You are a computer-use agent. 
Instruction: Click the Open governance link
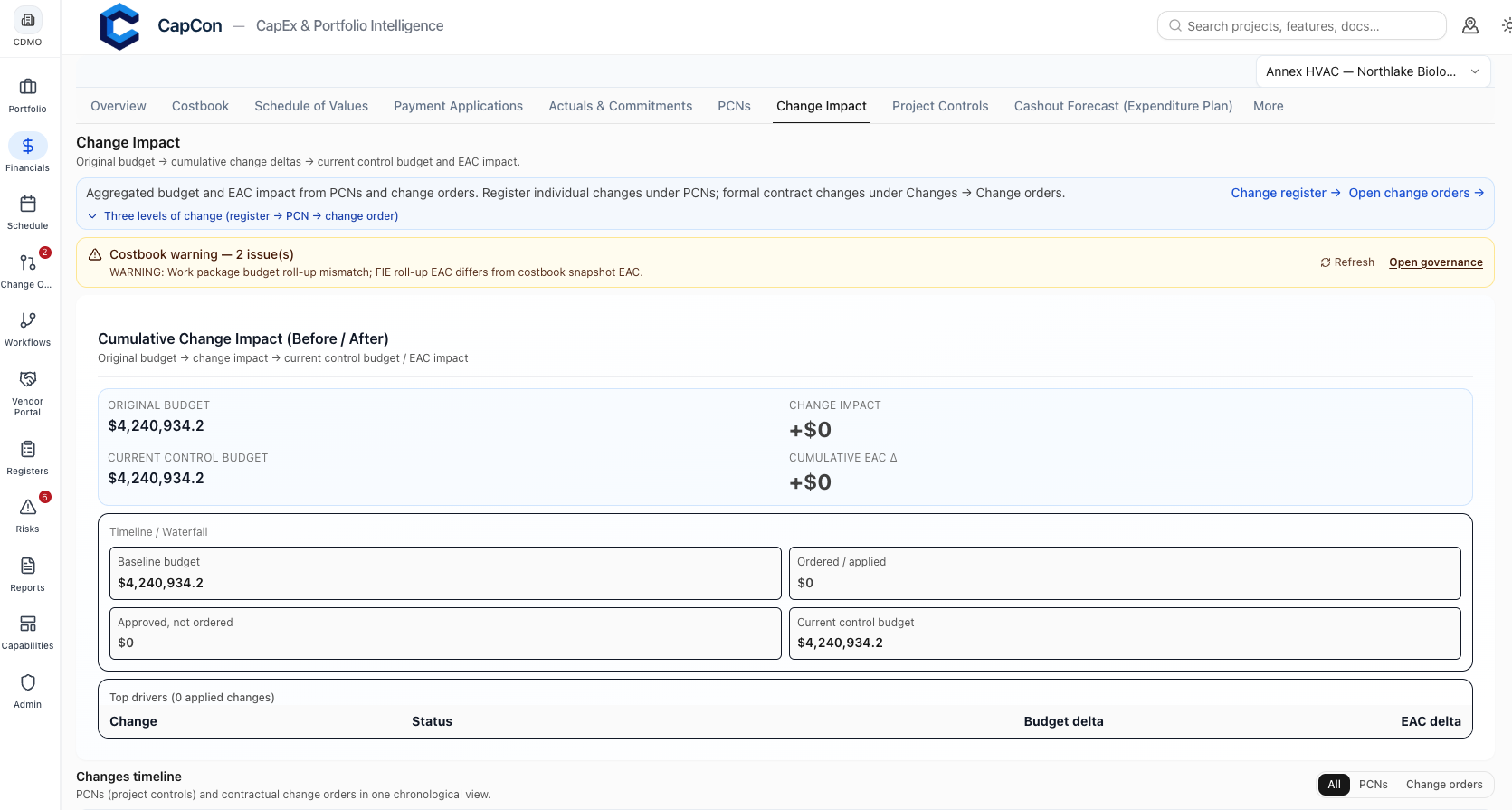tap(1436, 262)
